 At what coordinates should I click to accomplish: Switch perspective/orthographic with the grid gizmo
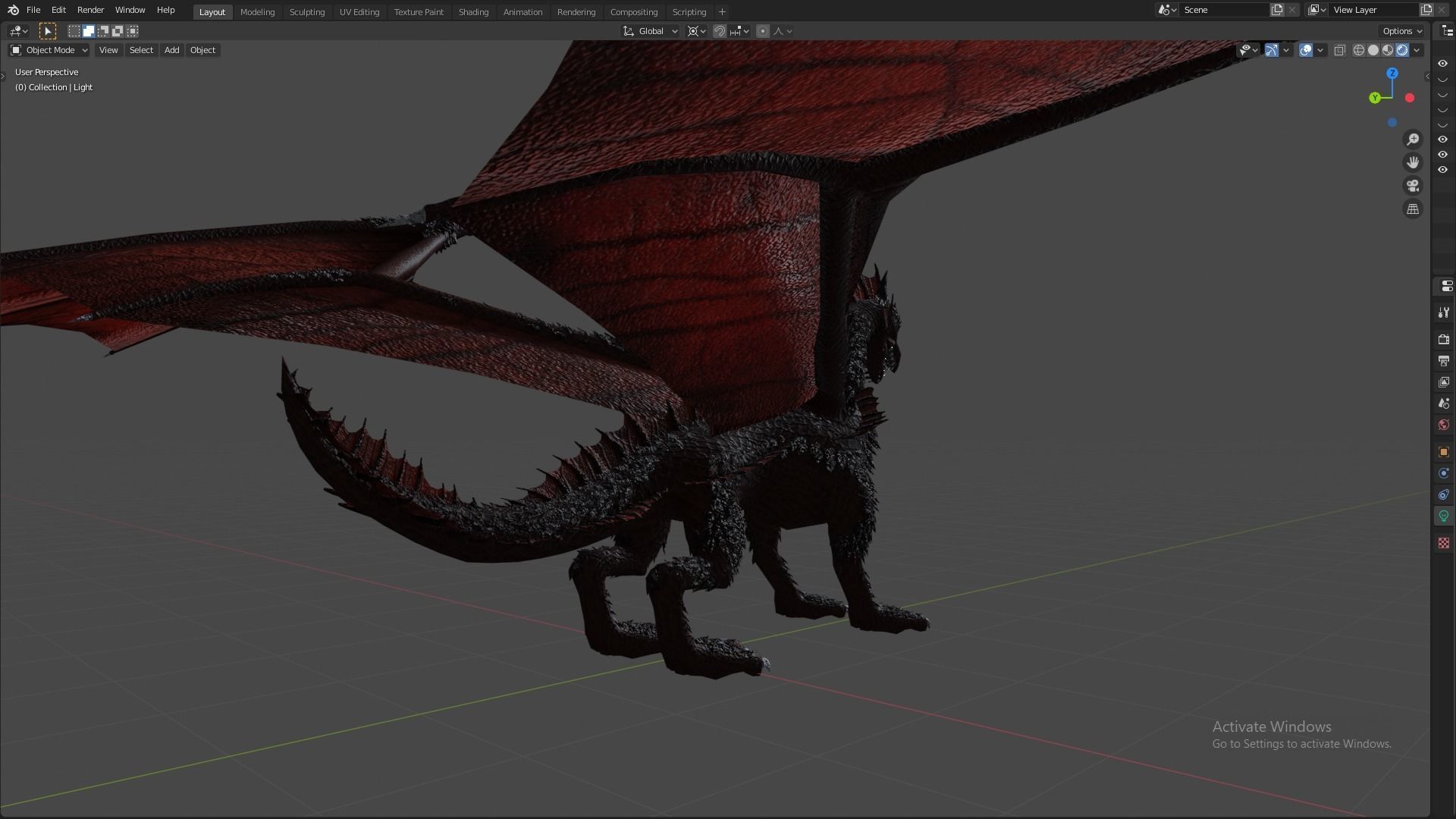[x=1413, y=209]
